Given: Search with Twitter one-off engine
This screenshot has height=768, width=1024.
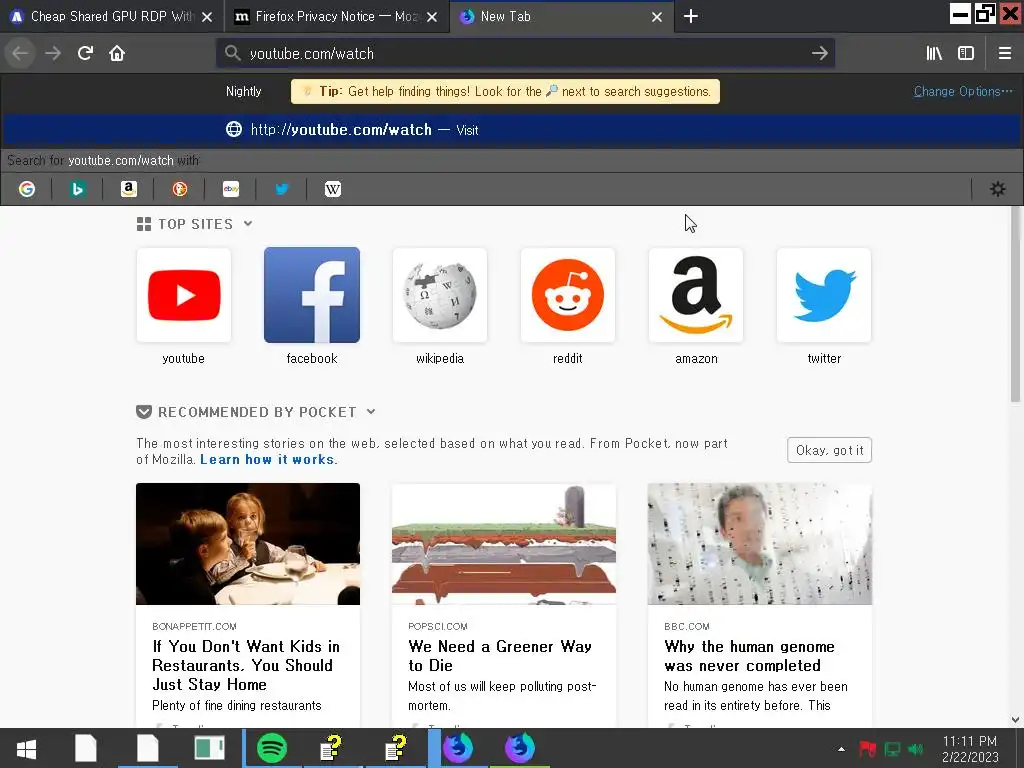Looking at the screenshot, I should (281, 189).
